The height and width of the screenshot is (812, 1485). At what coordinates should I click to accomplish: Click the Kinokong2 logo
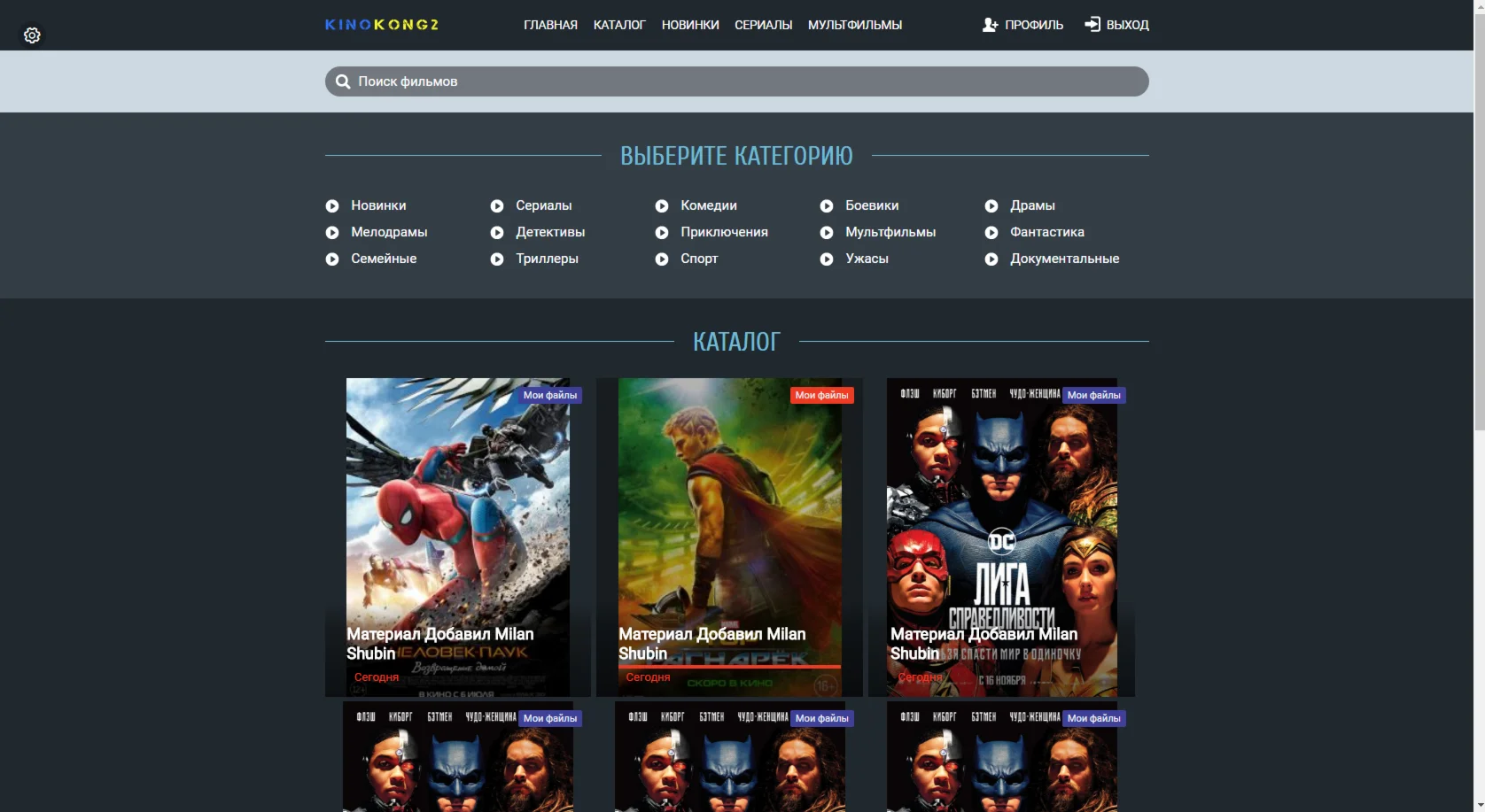coord(382,25)
